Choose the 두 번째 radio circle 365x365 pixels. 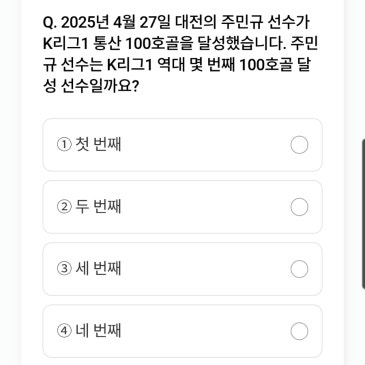[x=299, y=207]
